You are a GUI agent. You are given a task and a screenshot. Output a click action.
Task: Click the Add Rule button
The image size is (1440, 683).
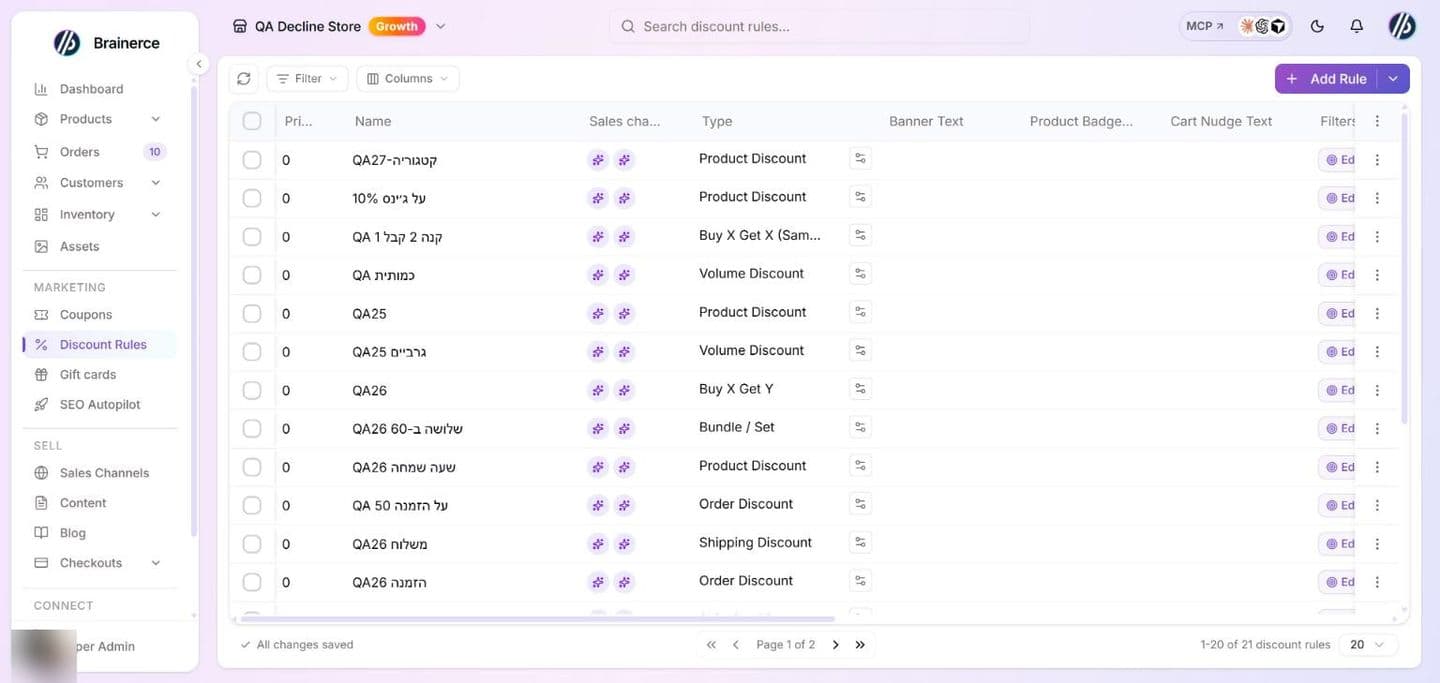(1326, 79)
